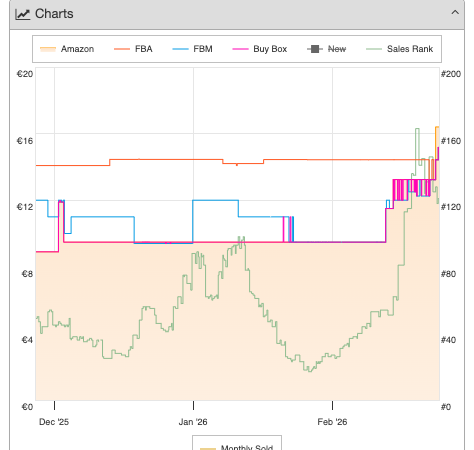The height and width of the screenshot is (450, 474).
Task: Click the €12 price axis label
Action: click(25, 207)
